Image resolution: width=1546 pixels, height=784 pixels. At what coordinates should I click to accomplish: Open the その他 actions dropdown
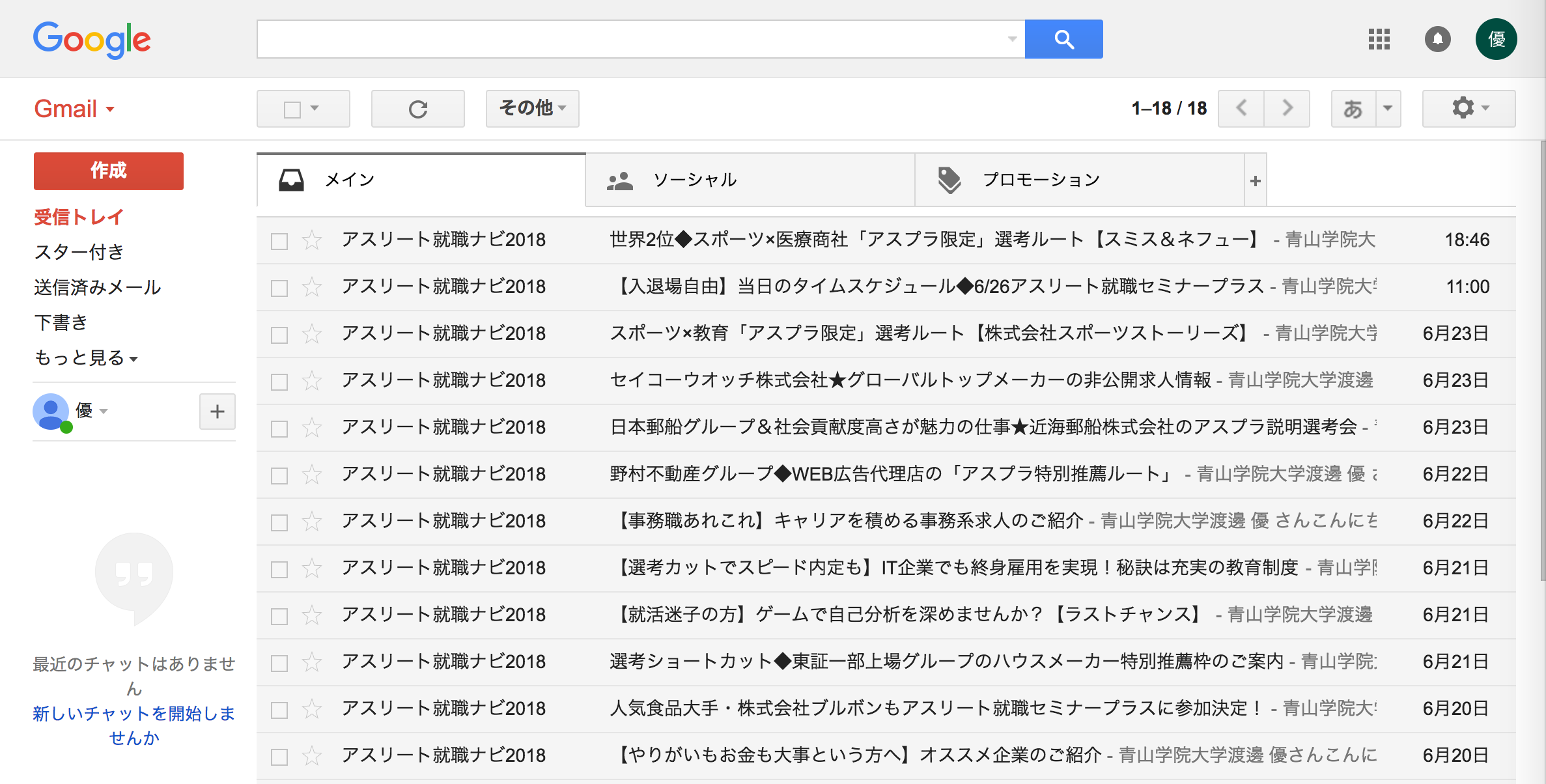click(533, 108)
